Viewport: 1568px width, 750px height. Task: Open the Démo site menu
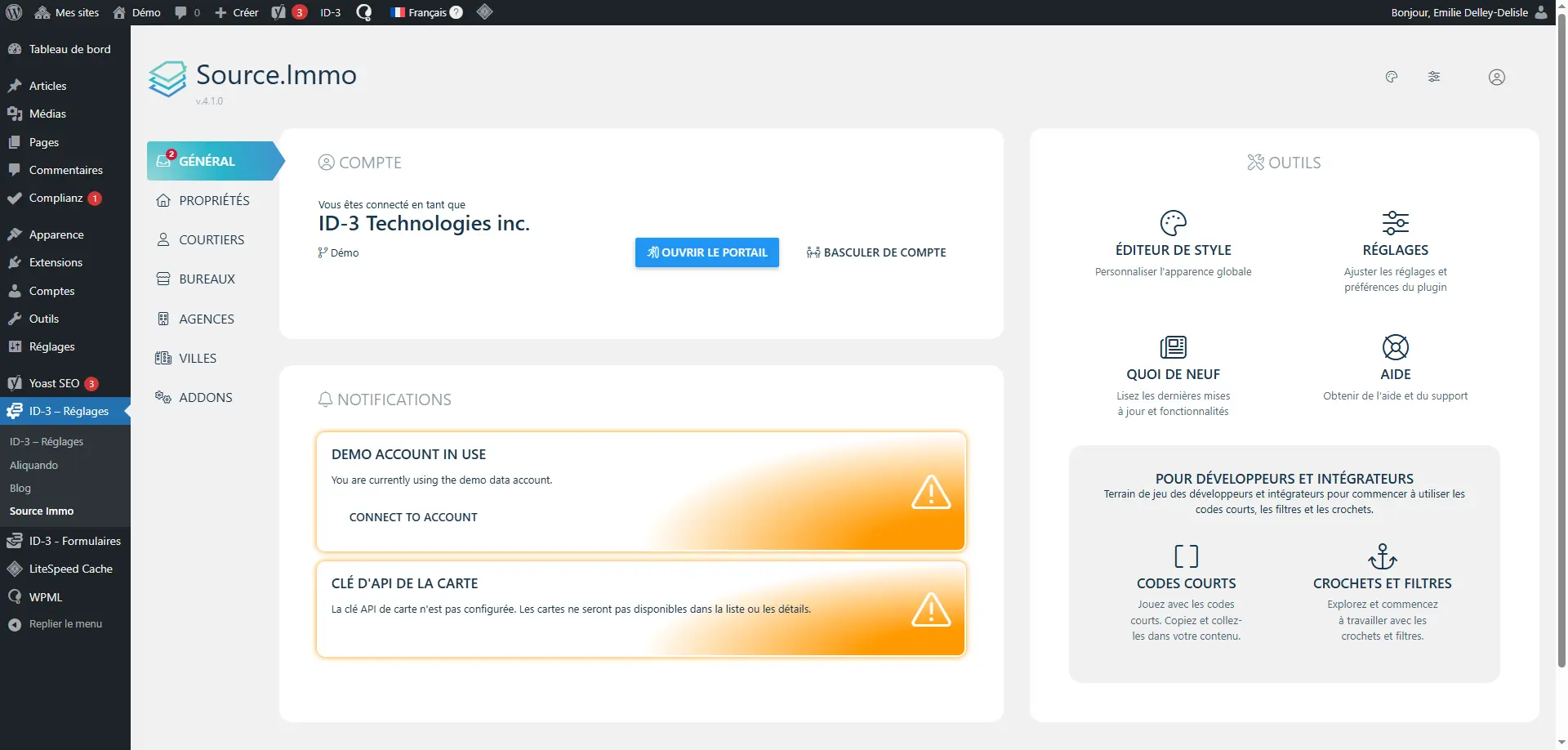tap(137, 12)
